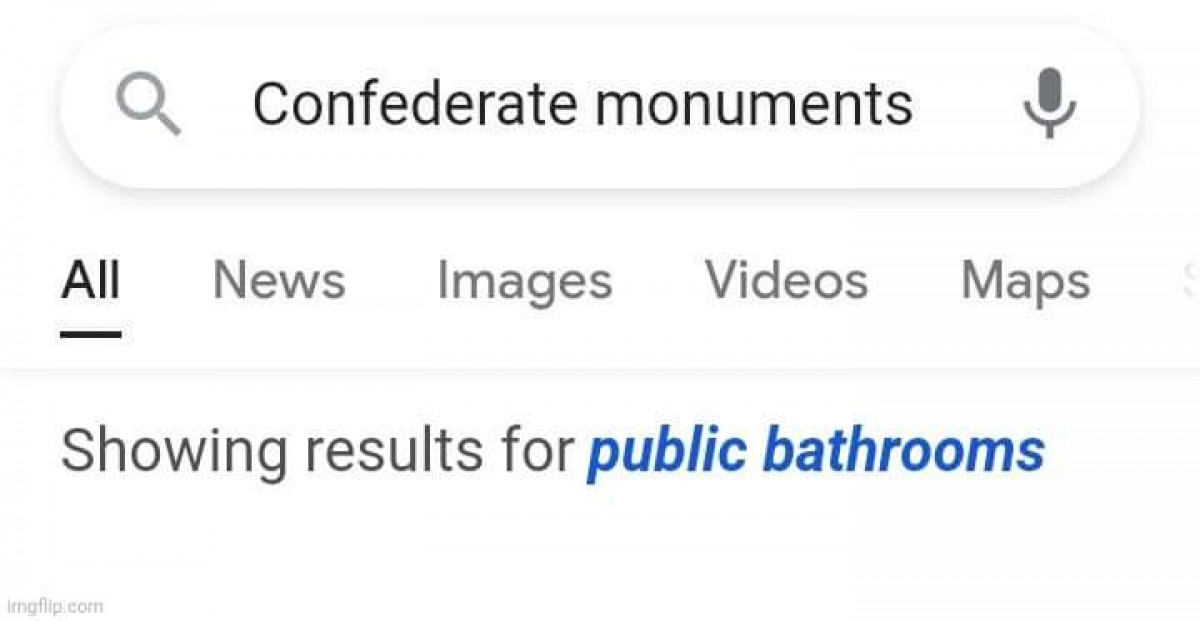Click the "public bathrooms" corrected results link

coord(815,451)
